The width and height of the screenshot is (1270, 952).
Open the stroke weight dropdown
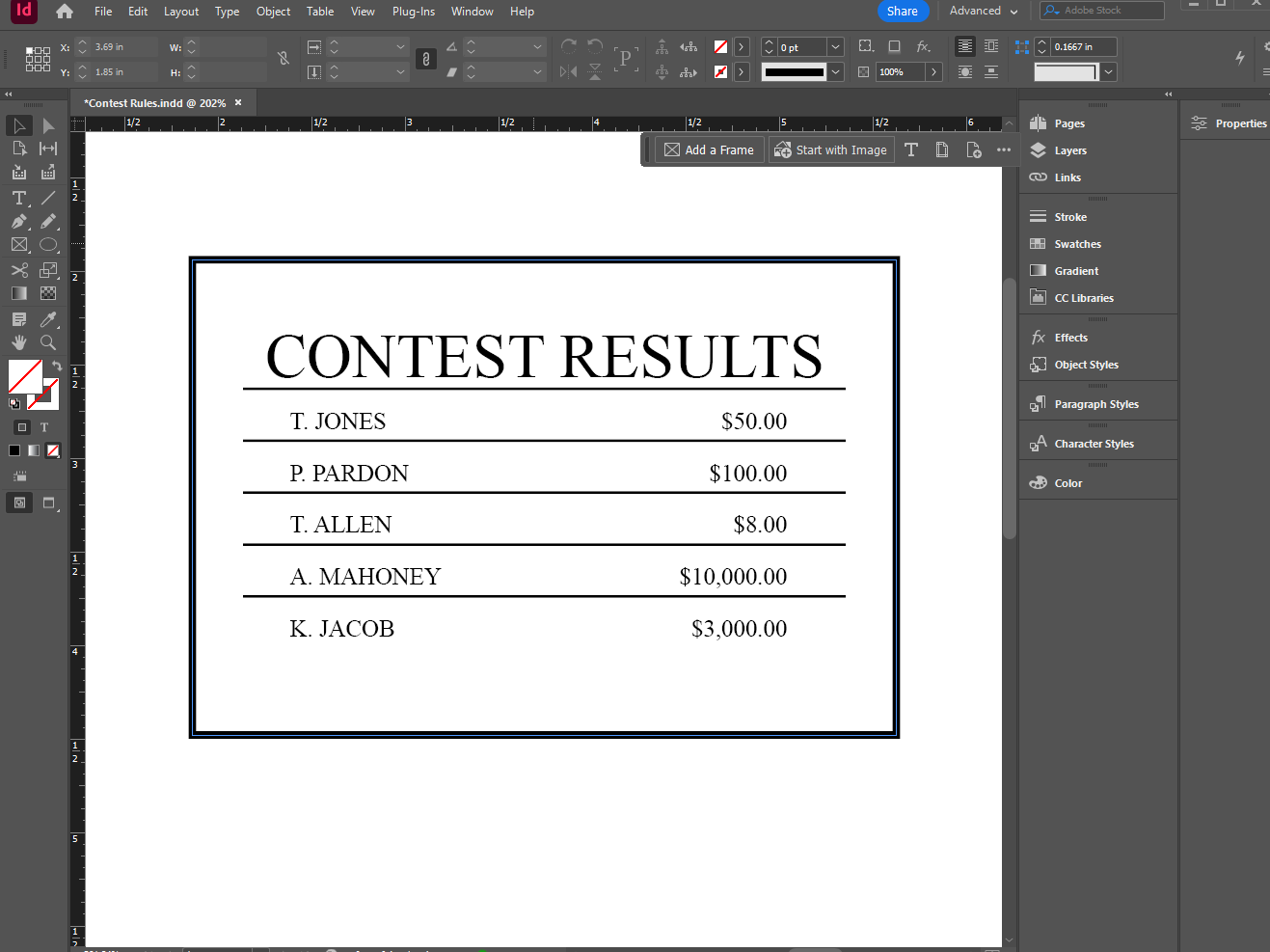tap(835, 46)
